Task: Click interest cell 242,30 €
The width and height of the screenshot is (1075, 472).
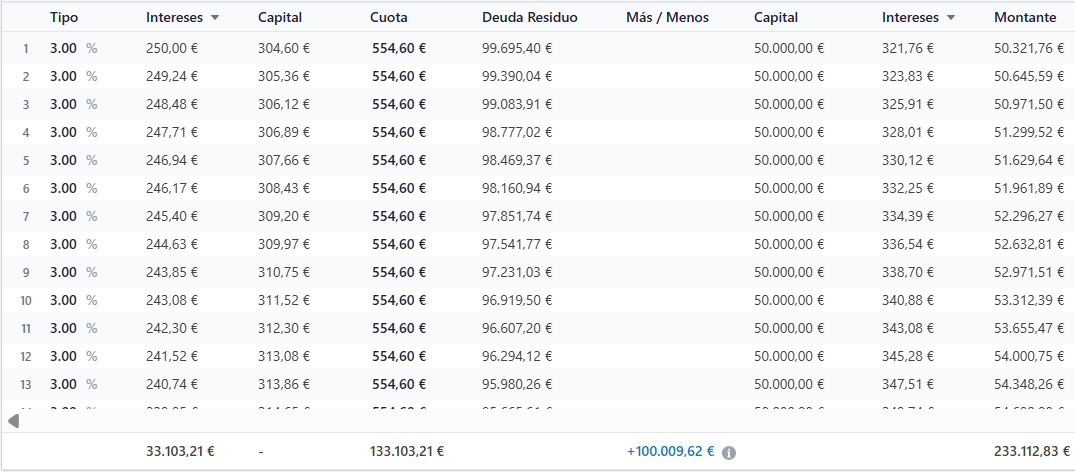Action: tap(172, 328)
